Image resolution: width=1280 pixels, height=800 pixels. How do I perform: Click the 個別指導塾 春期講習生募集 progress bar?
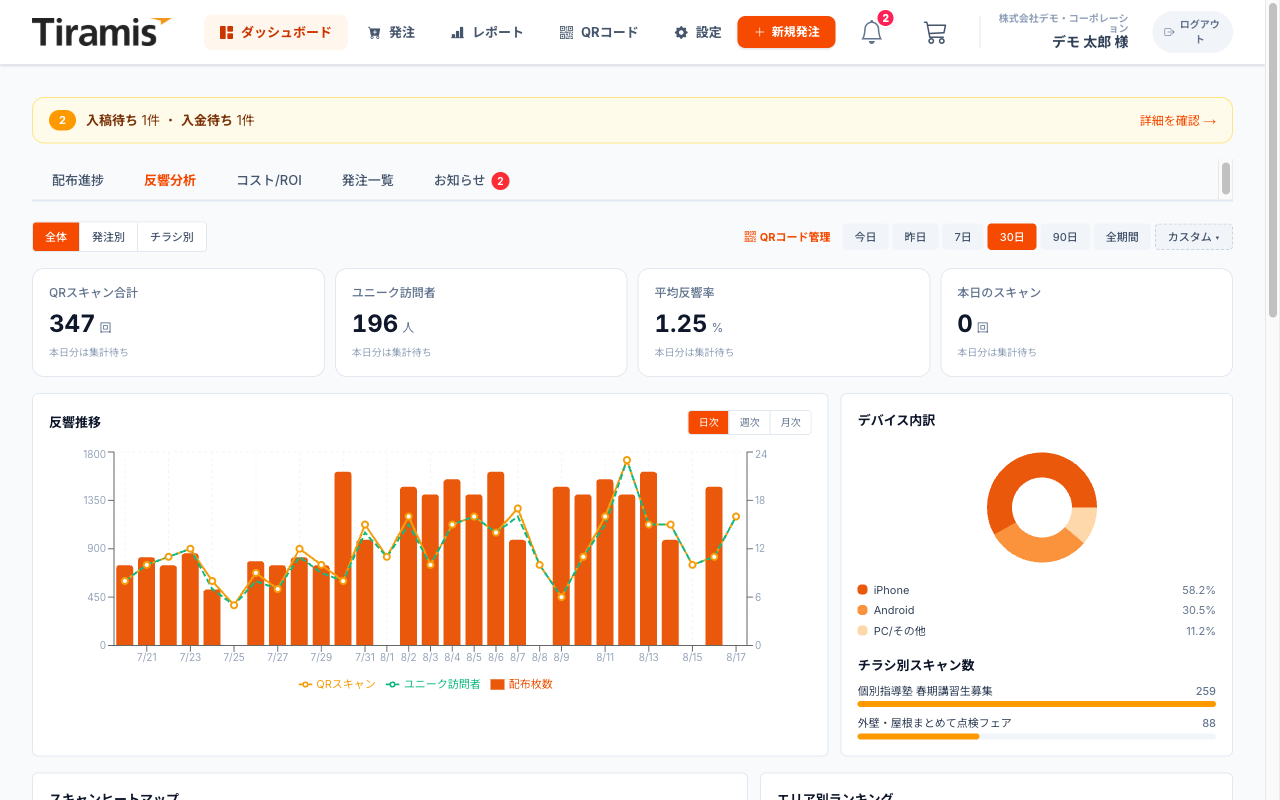(1037, 704)
